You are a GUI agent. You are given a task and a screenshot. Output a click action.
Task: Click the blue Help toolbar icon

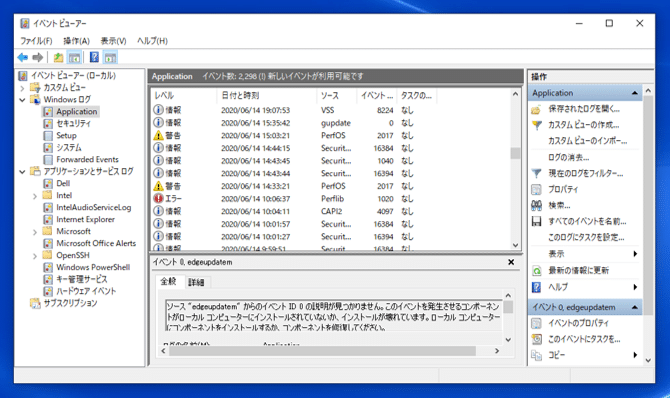[x=94, y=57]
